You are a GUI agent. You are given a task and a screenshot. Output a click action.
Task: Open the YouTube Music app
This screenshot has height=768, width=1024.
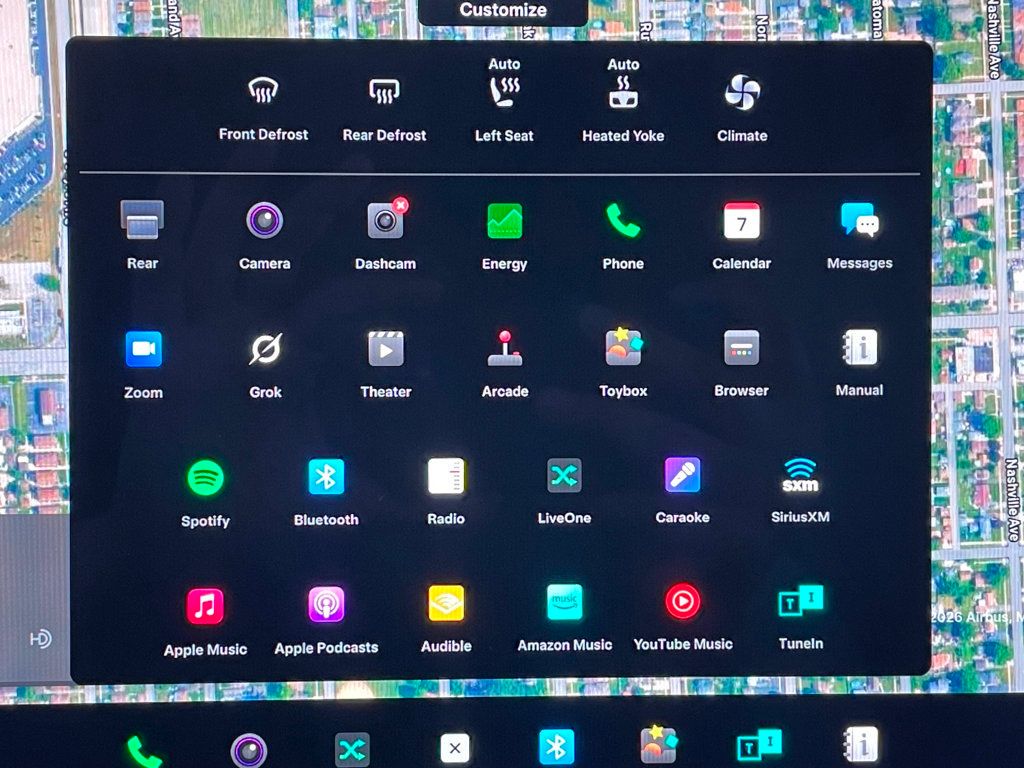pos(682,602)
